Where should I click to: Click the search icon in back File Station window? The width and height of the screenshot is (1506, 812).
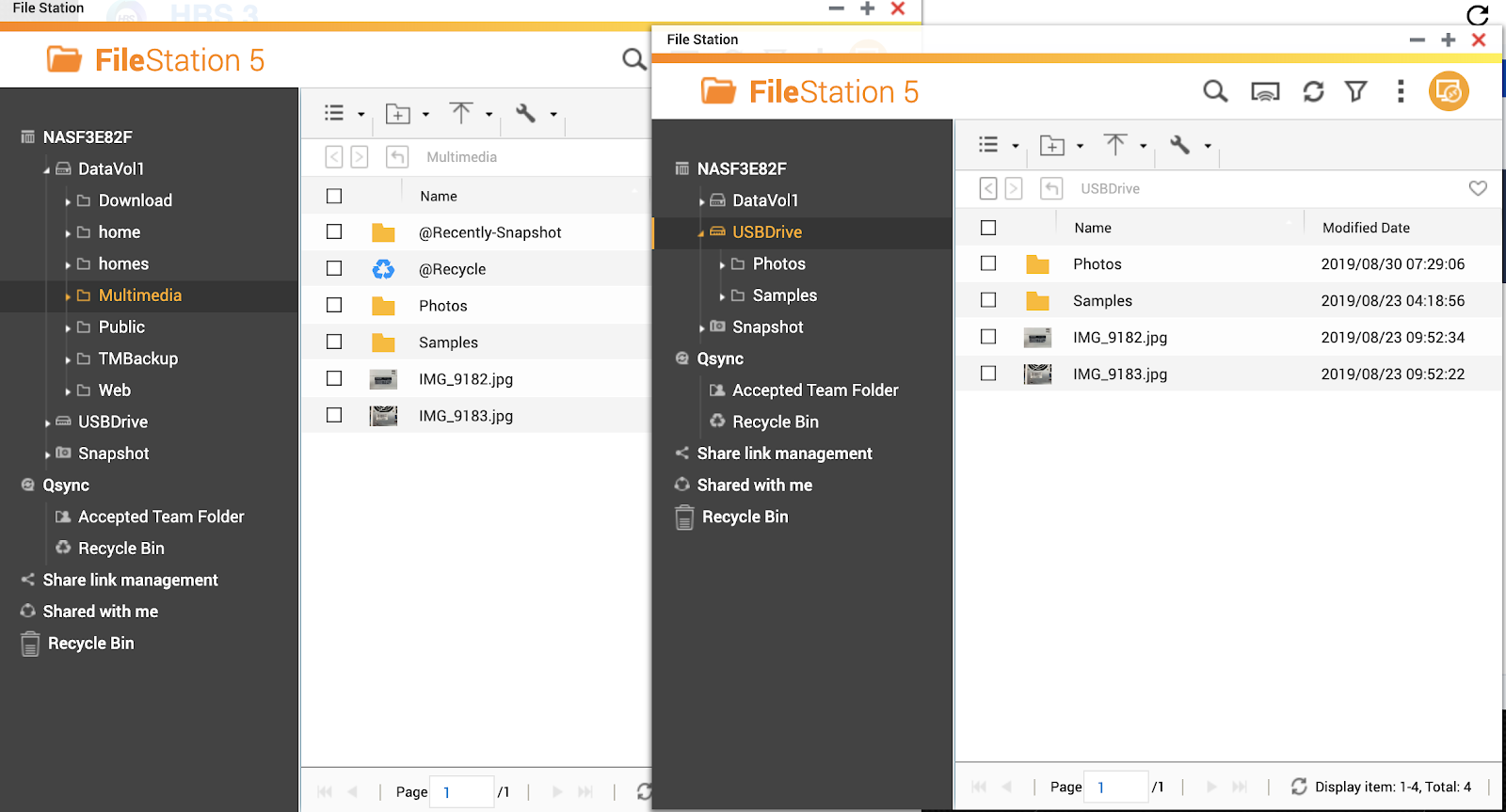point(634,59)
